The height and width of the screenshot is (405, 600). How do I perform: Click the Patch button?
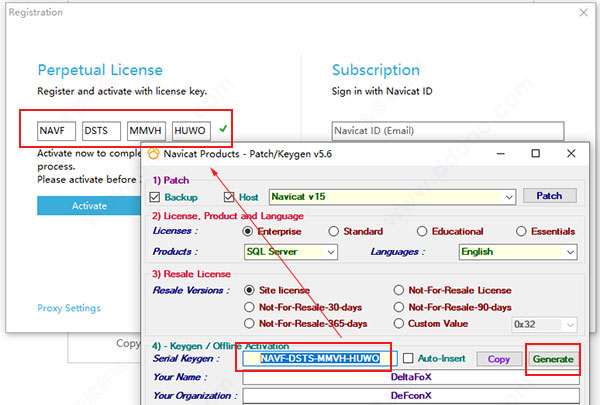549,196
